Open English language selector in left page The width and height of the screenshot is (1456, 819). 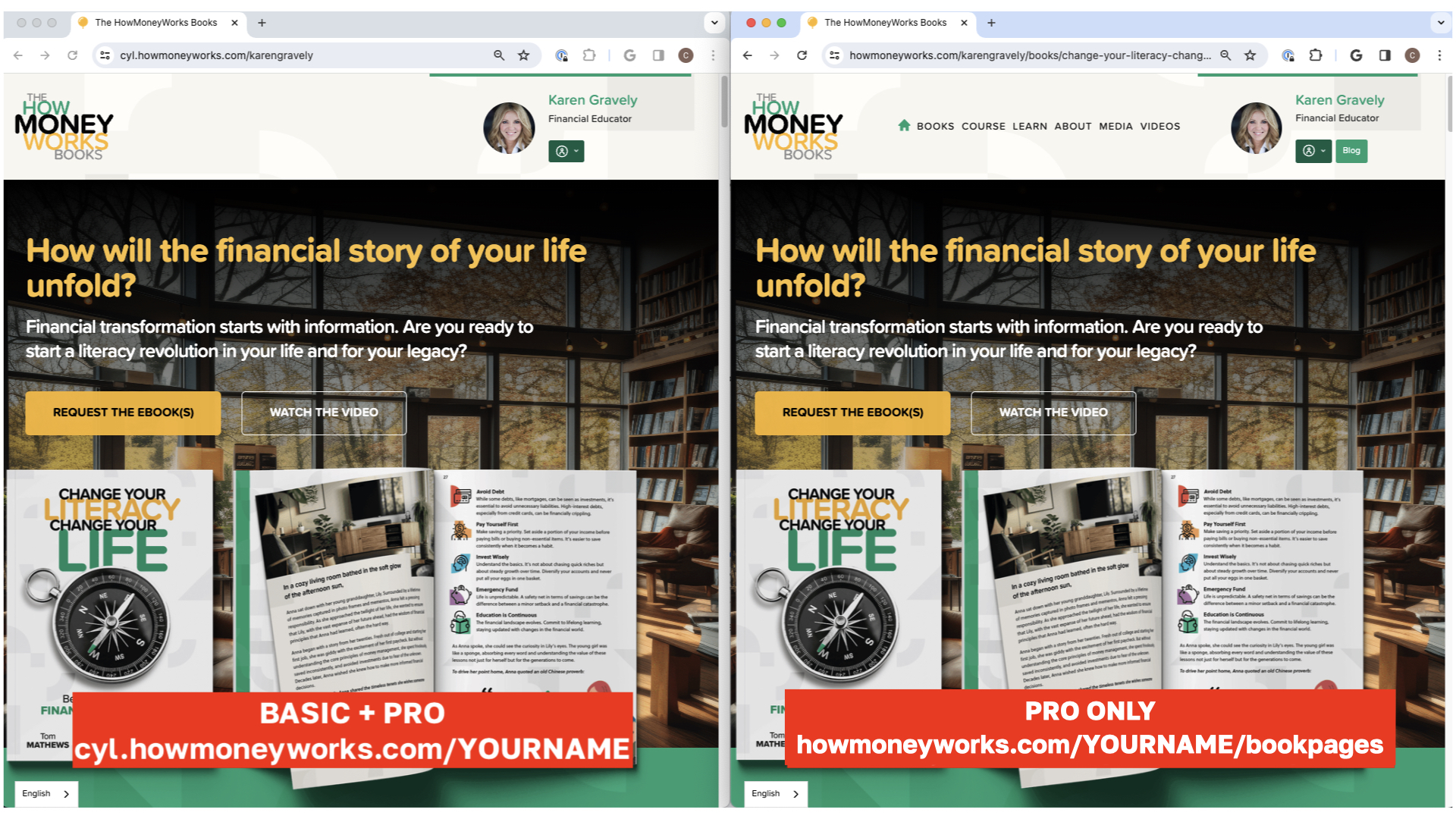pos(46,793)
